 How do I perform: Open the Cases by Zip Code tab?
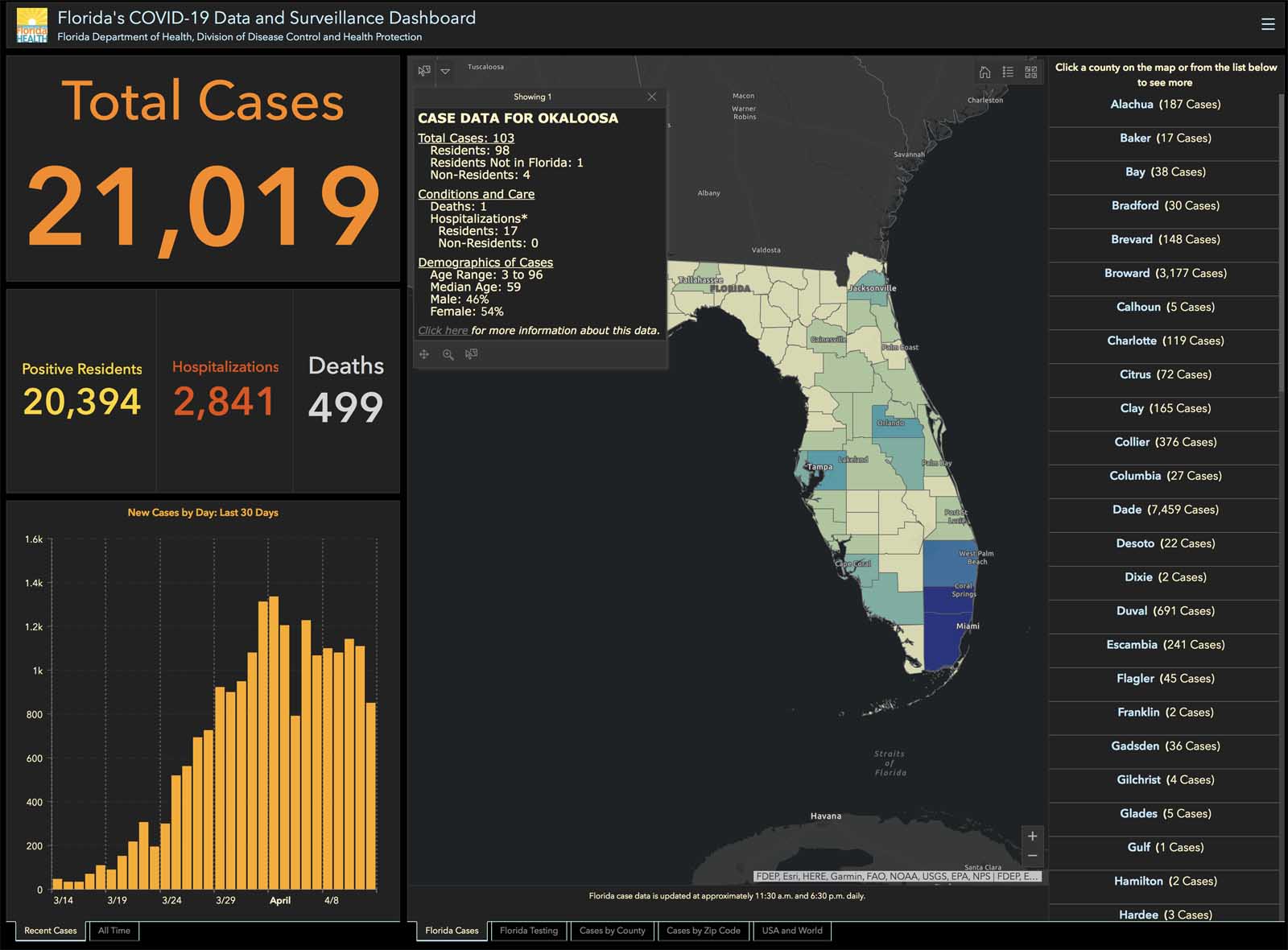(x=704, y=931)
